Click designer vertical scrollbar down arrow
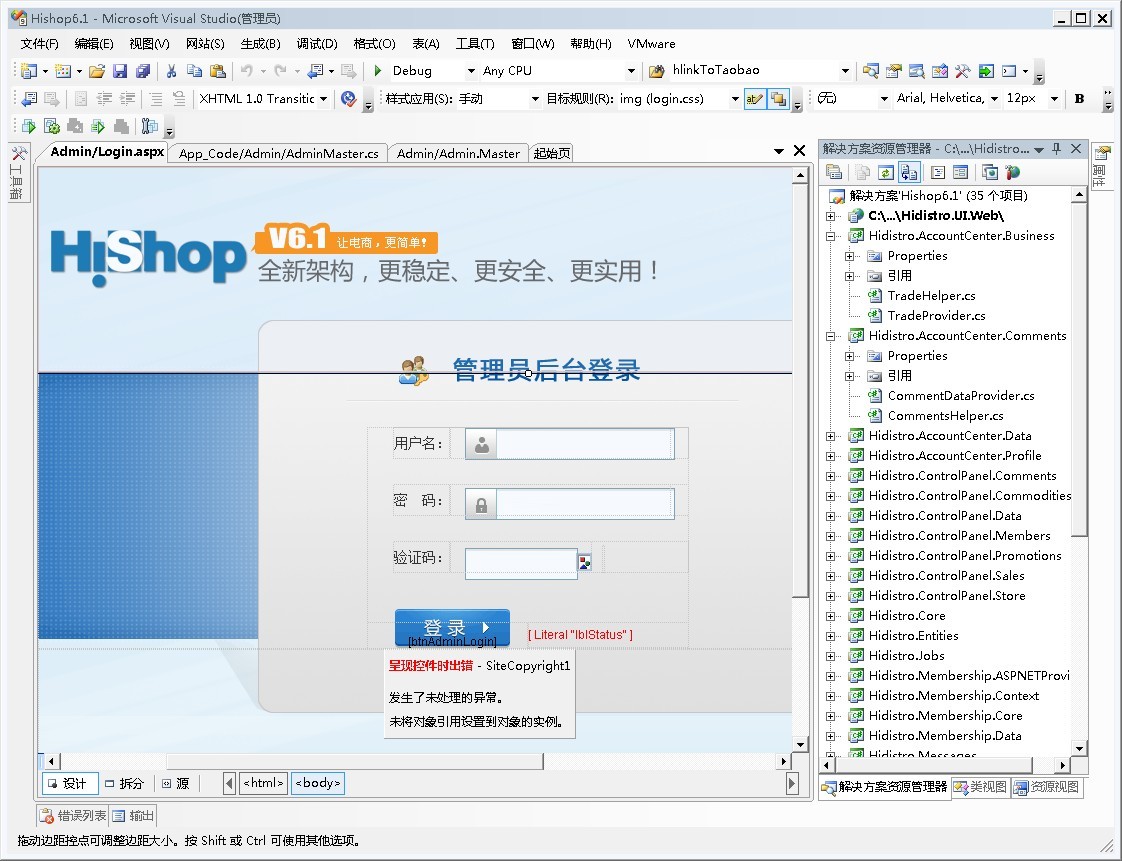The height and width of the screenshot is (861, 1122). [801, 745]
